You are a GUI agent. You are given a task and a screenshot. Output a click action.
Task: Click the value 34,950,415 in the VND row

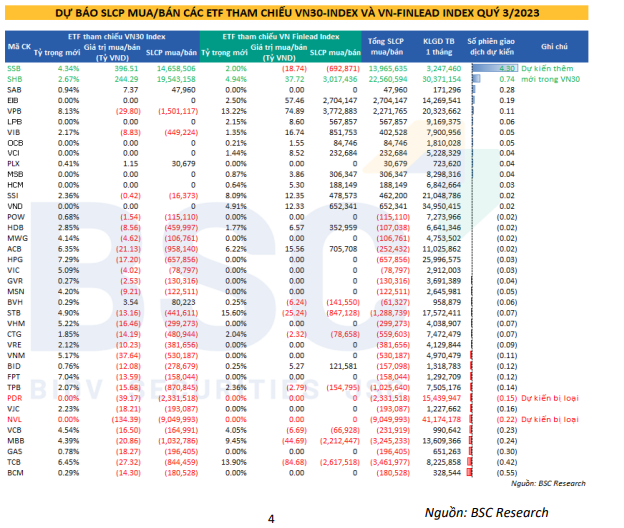[x=441, y=206]
